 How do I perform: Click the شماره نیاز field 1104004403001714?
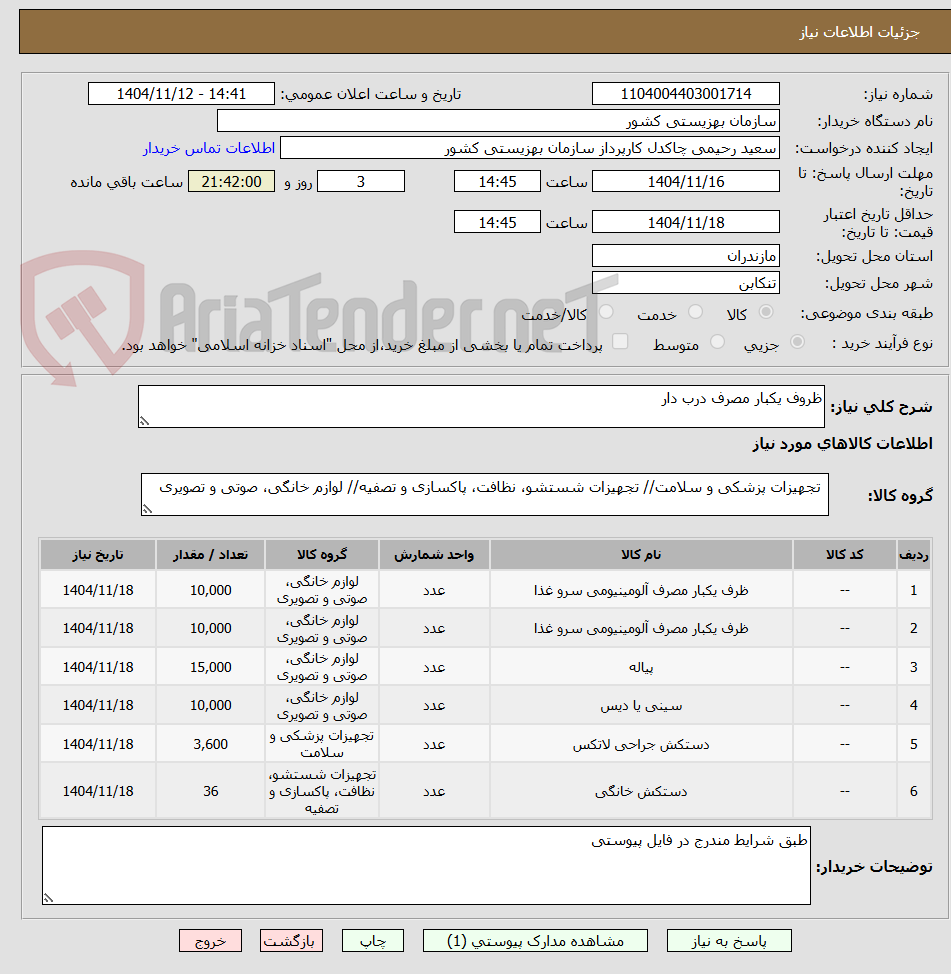pyautogui.click(x=686, y=94)
